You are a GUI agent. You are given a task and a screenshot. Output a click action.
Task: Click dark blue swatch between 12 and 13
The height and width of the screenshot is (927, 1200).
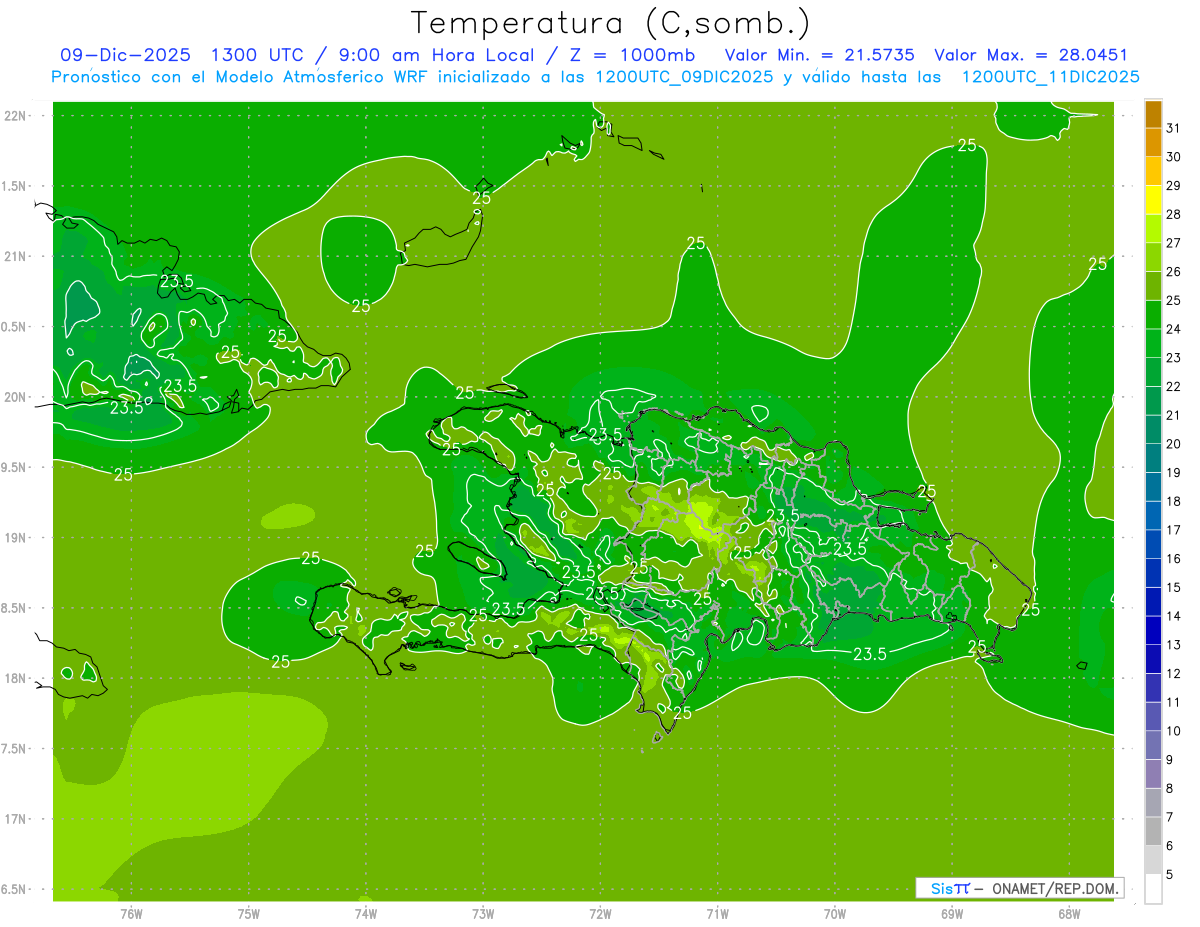coord(1153,659)
